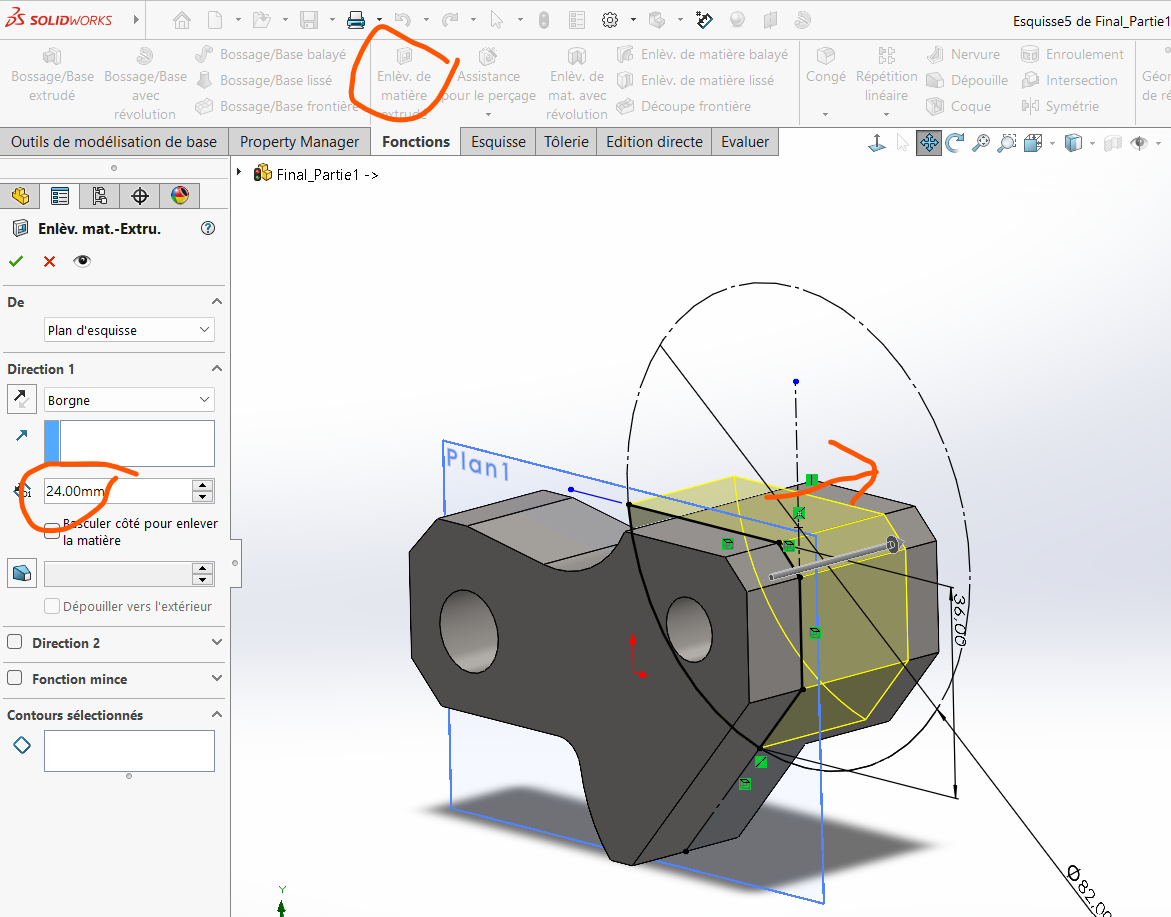The height and width of the screenshot is (917, 1171).
Task: Decrease the 24.00mm depth with the down spinner
Action: click(202, 497)
